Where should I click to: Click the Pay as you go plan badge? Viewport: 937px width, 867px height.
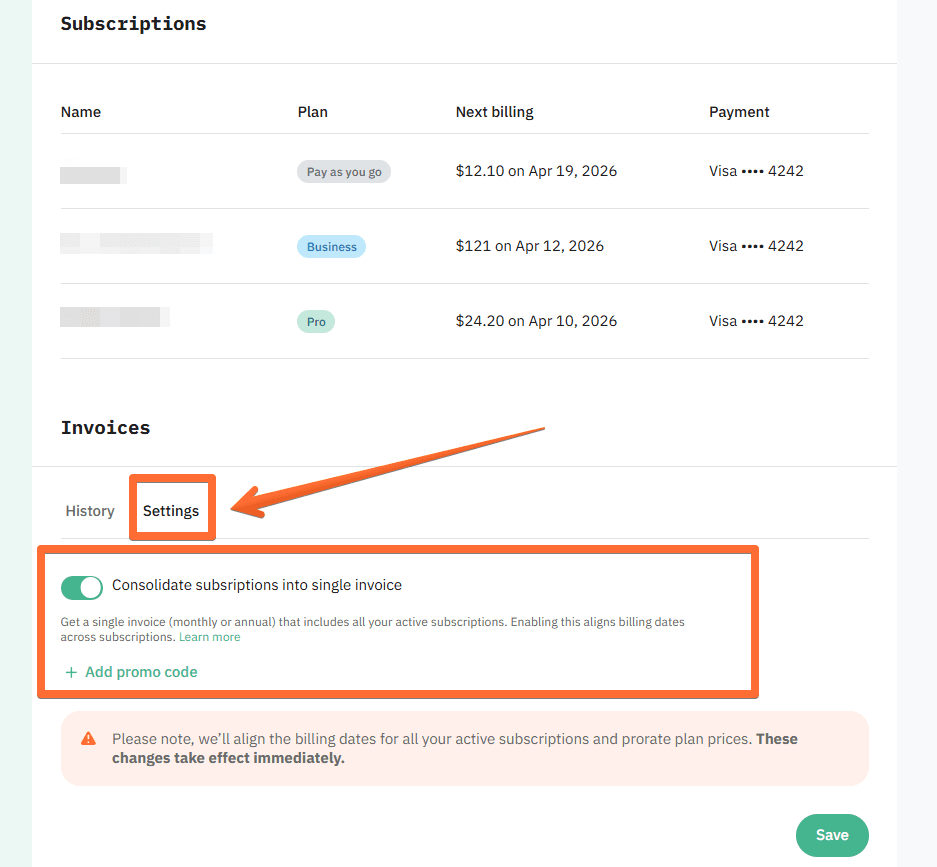344,172
